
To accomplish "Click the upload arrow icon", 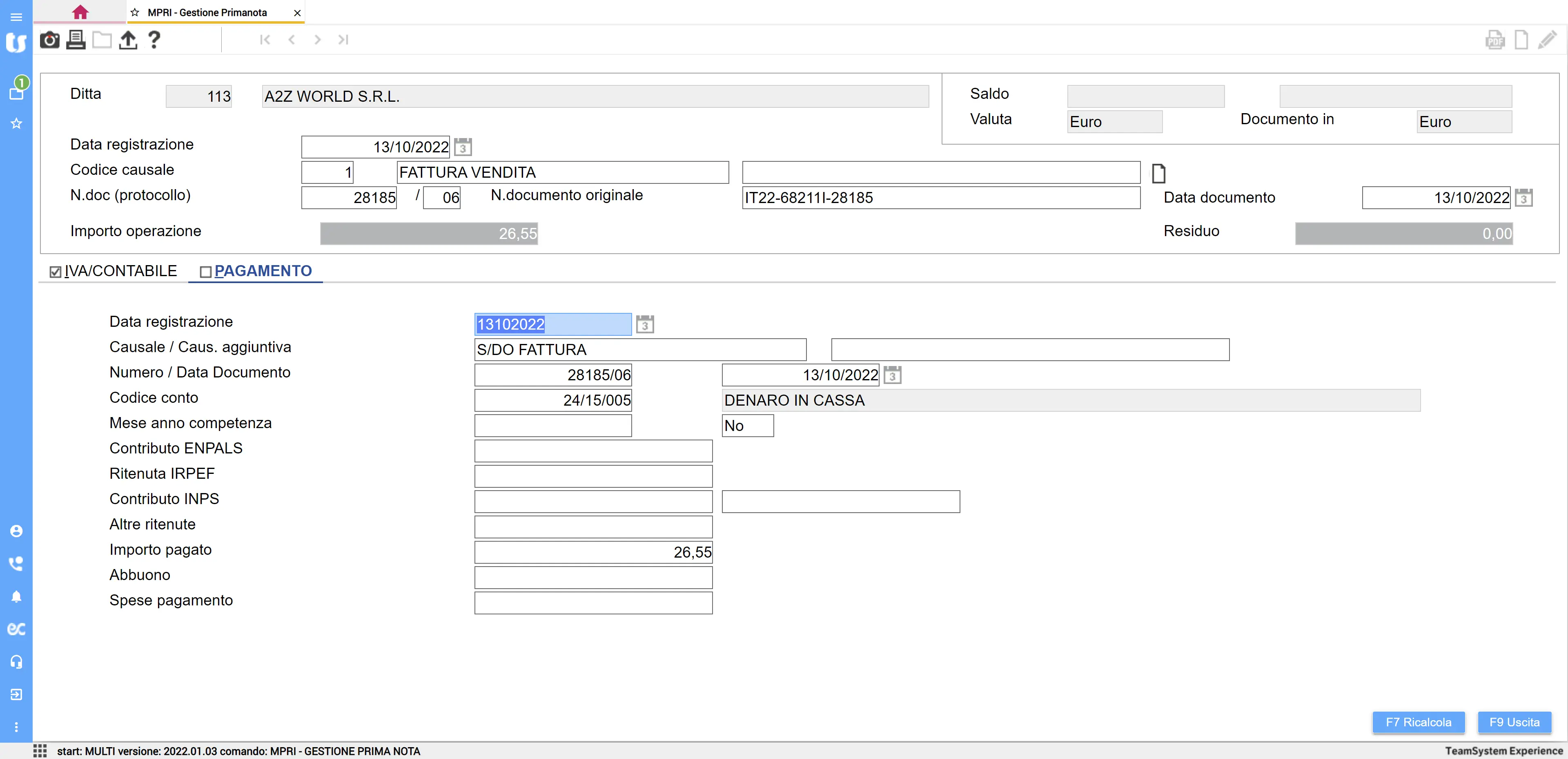I will [128, 40].
